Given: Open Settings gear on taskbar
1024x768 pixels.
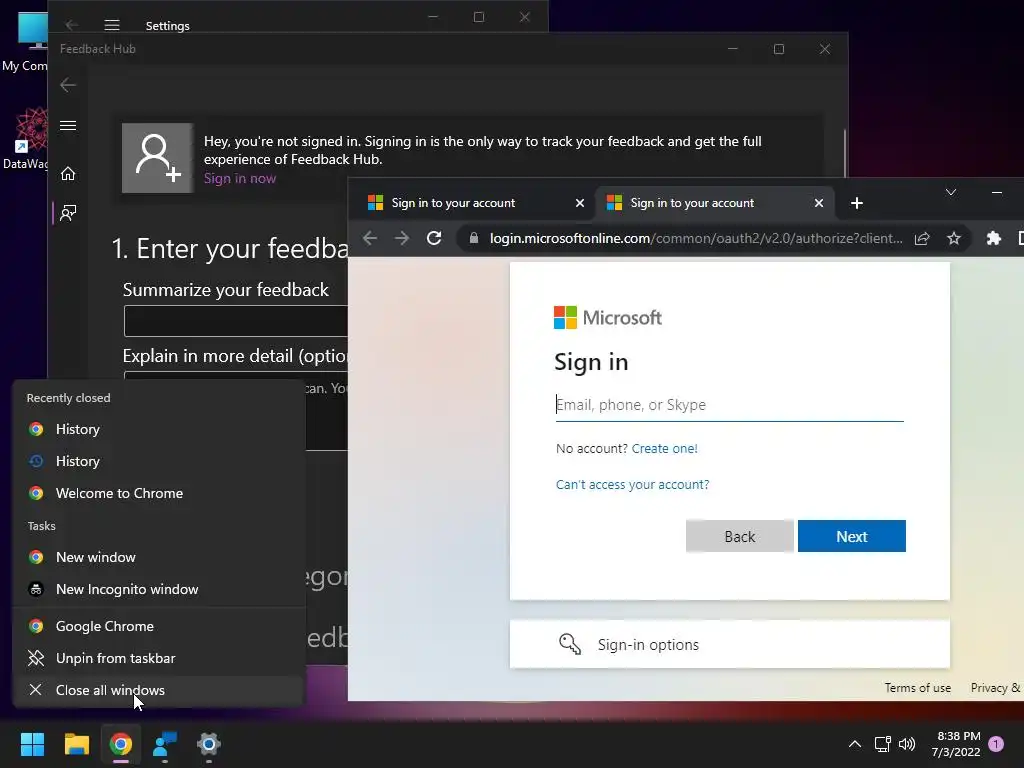Looking at the screenshot, I should click(x=209, y=744).
